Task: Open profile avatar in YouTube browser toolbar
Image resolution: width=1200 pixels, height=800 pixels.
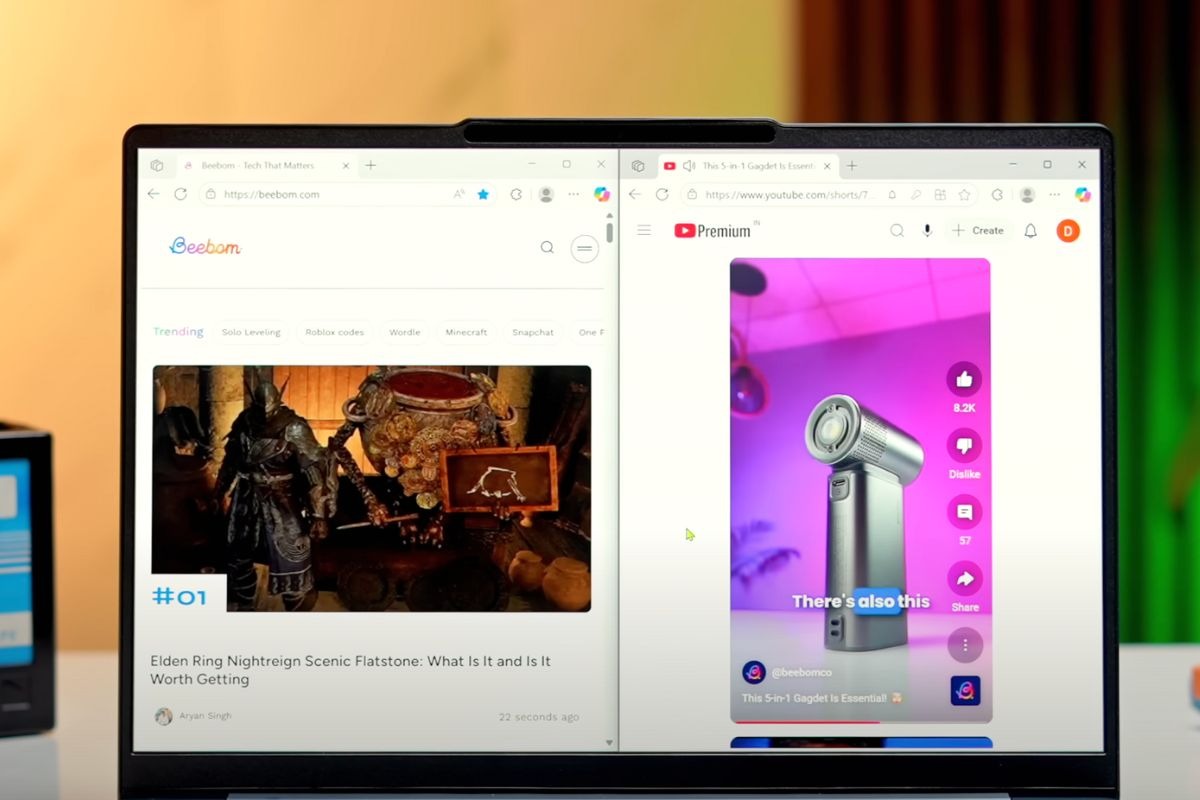Action: (1027, 194)
